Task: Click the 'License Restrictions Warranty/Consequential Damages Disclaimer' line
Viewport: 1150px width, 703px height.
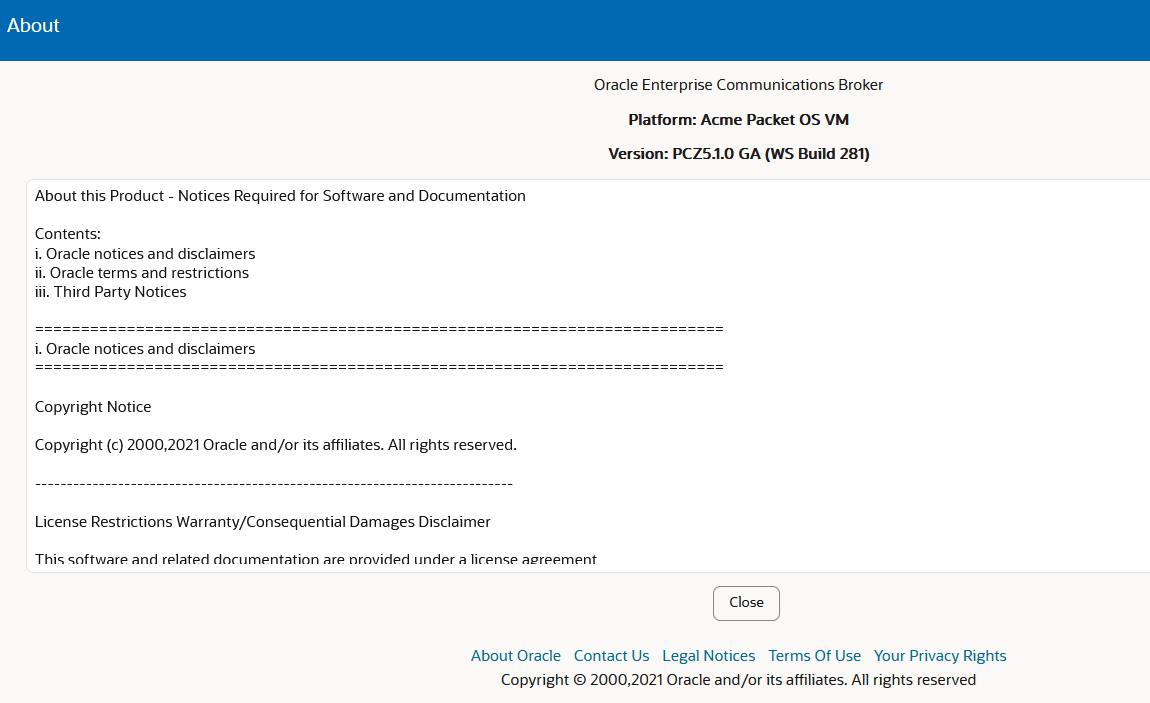Action: click(x=263, y=522)
